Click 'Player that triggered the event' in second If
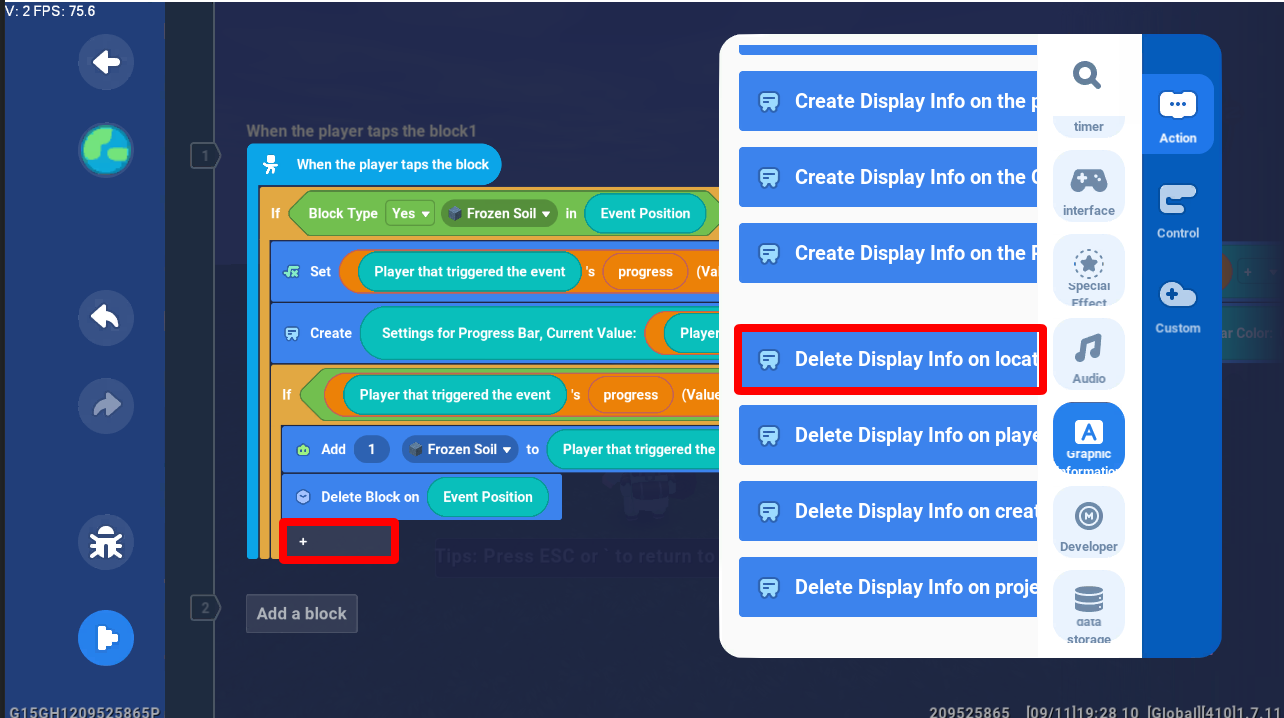Image resolution: width=1284 pixels, height=718 pixels. click(x=455, y=395)
